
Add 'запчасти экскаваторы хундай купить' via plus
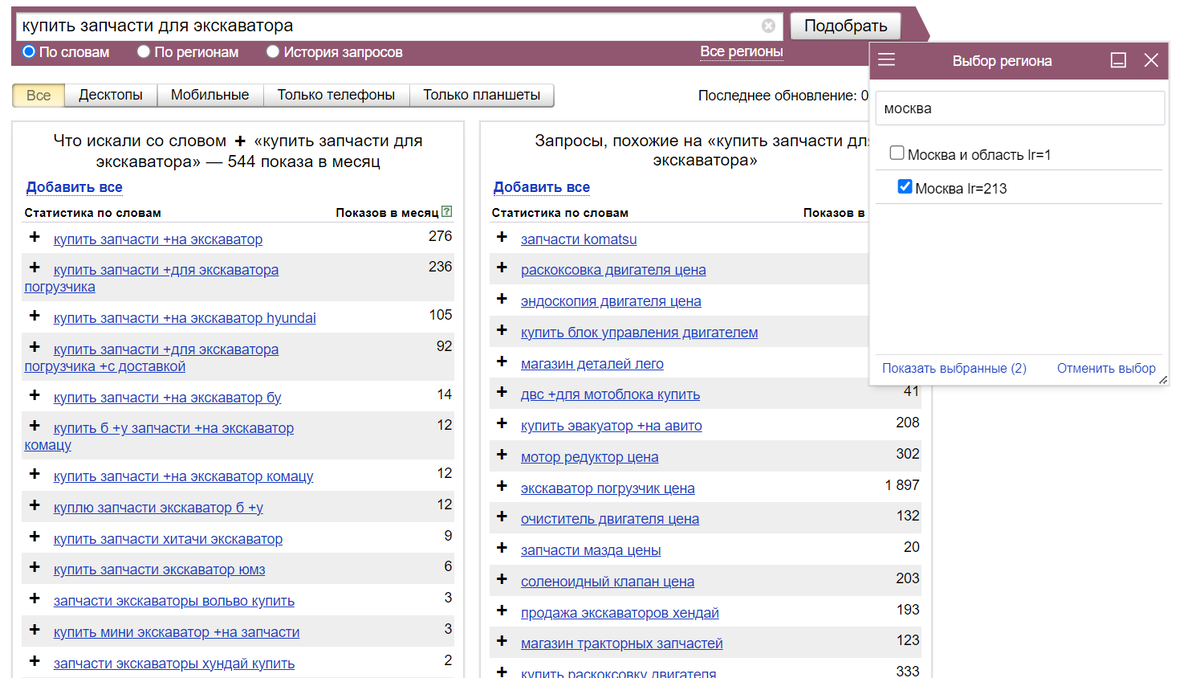pos(35,662)
